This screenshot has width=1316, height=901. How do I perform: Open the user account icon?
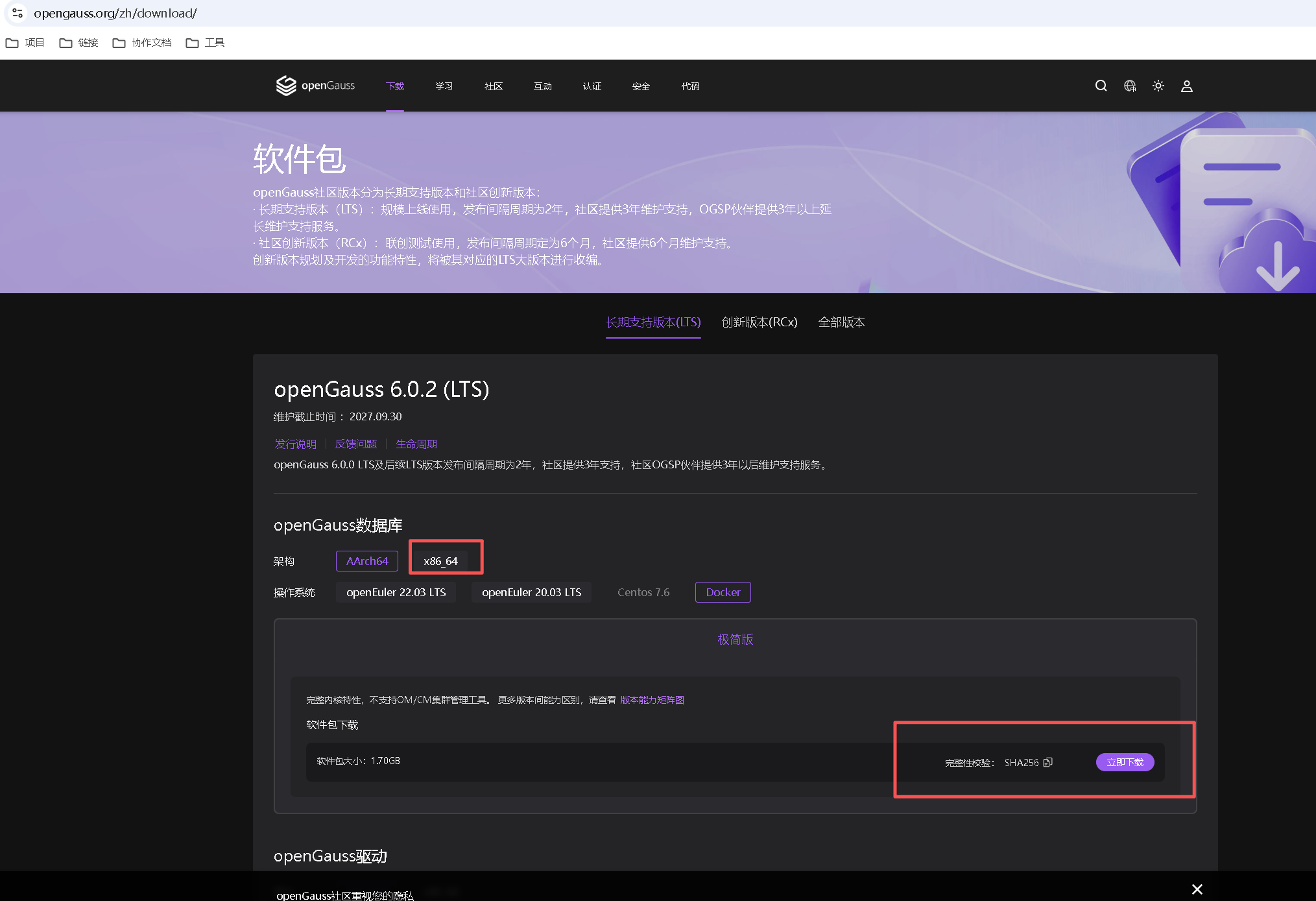1187,86
